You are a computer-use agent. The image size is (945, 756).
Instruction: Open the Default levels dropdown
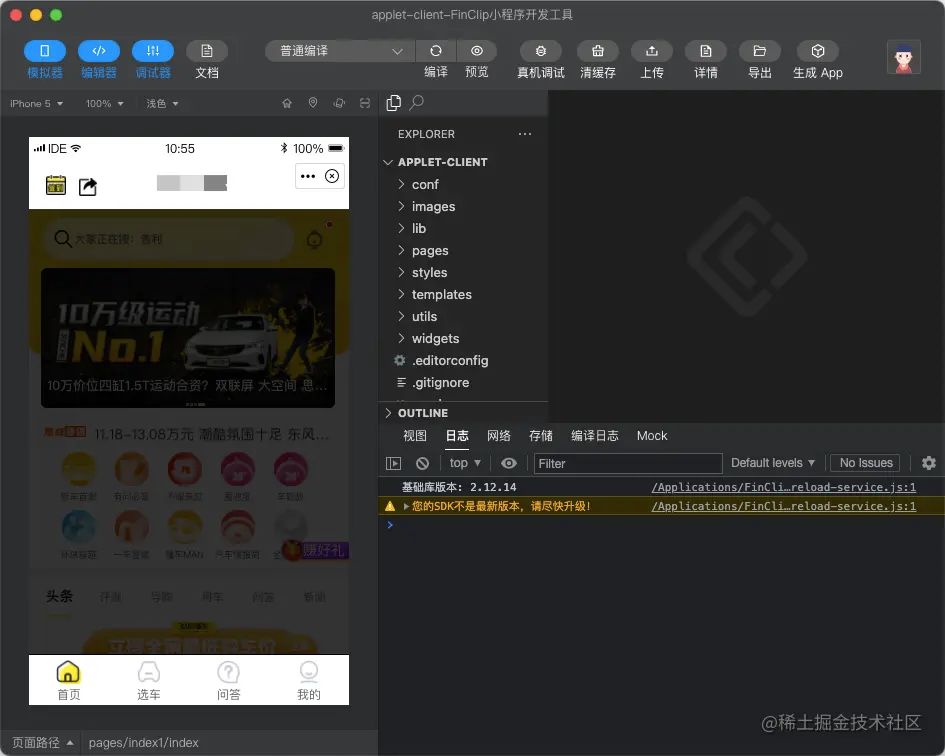click(773, 463)
